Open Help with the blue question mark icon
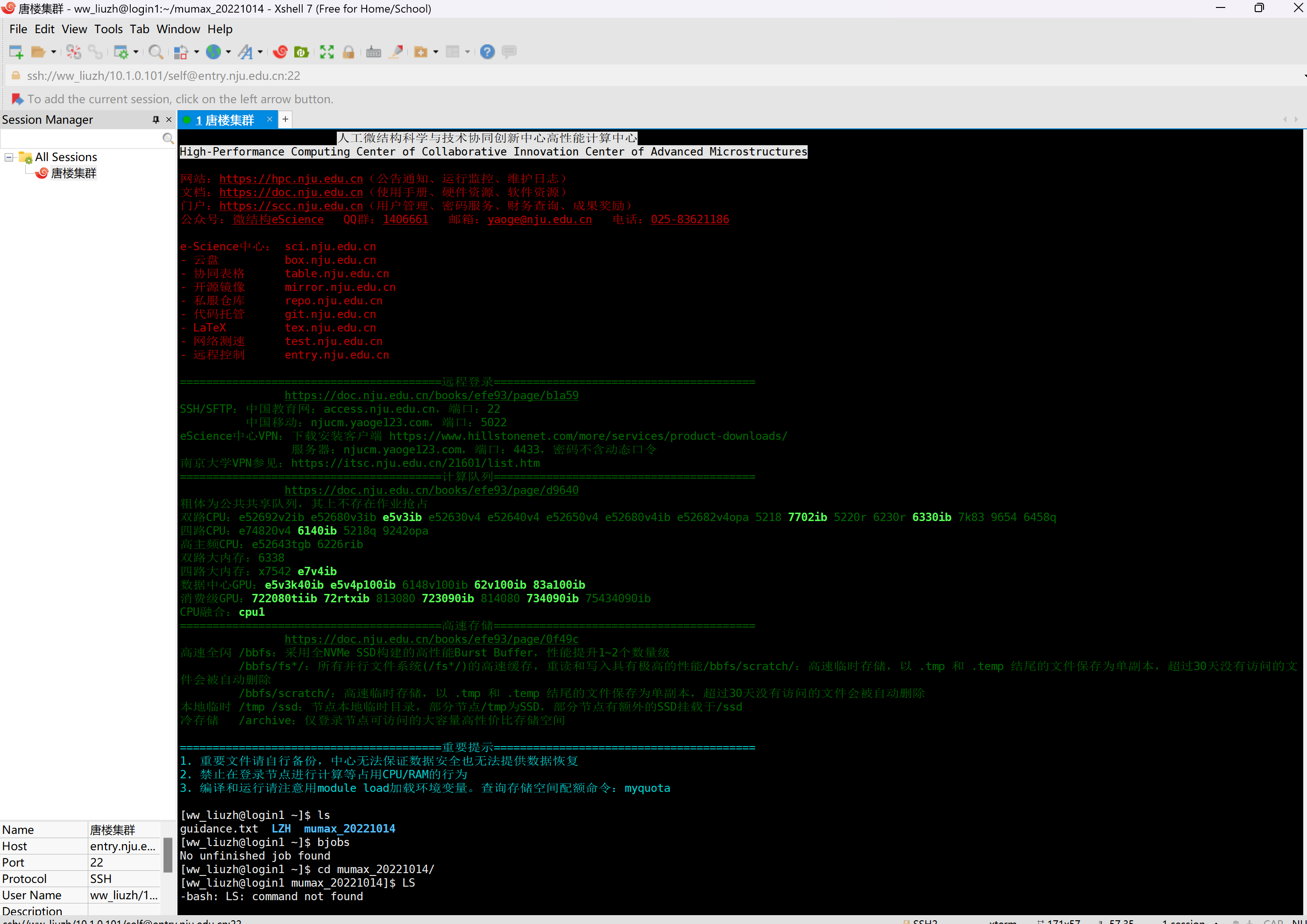Viewport: 1307px width, 924px height. 487,52
